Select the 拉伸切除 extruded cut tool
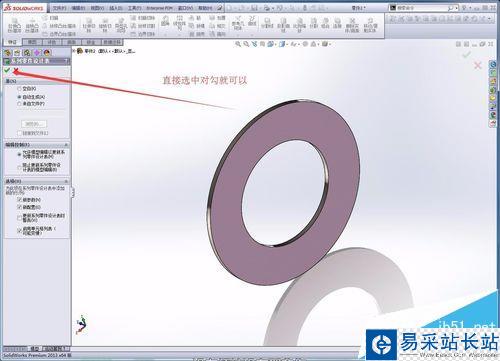 89,26
